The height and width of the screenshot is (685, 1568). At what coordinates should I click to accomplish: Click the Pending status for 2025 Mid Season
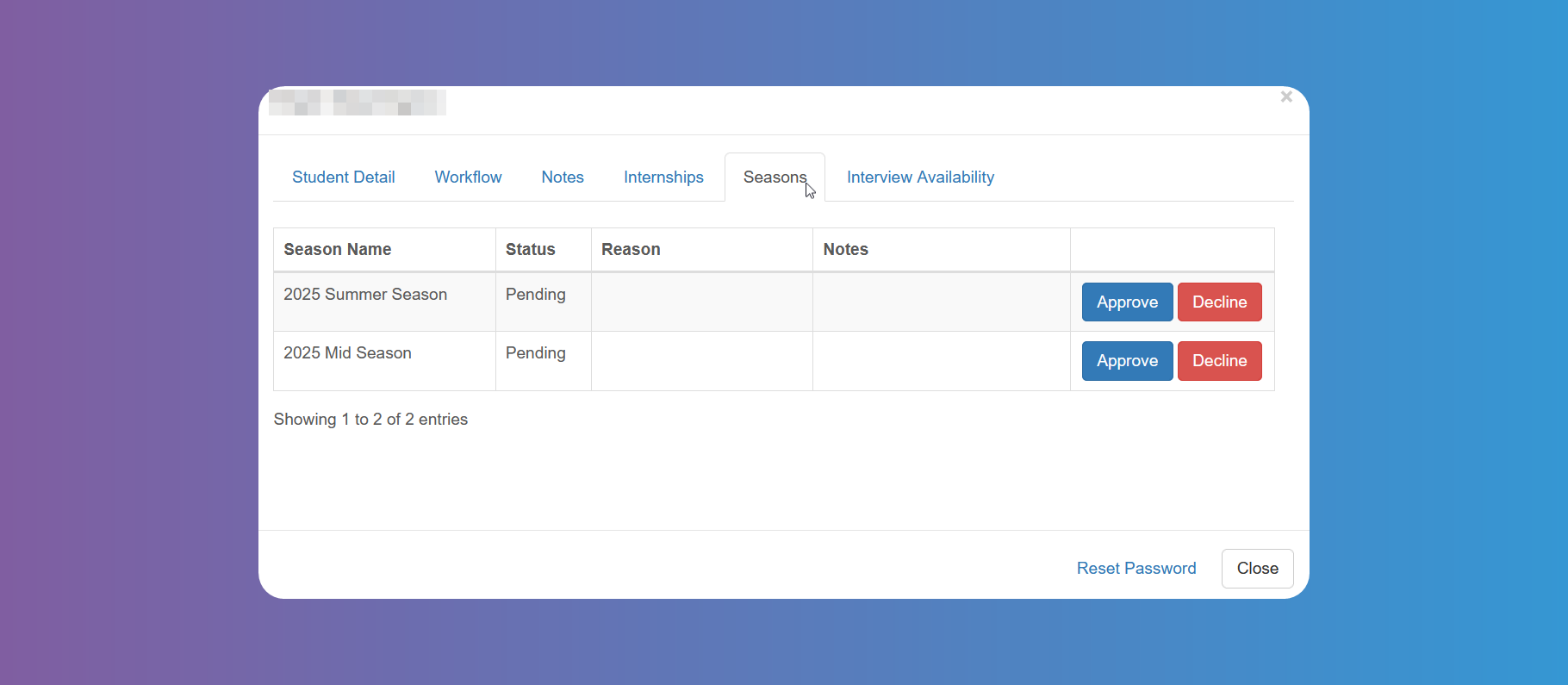coord(535,353)
